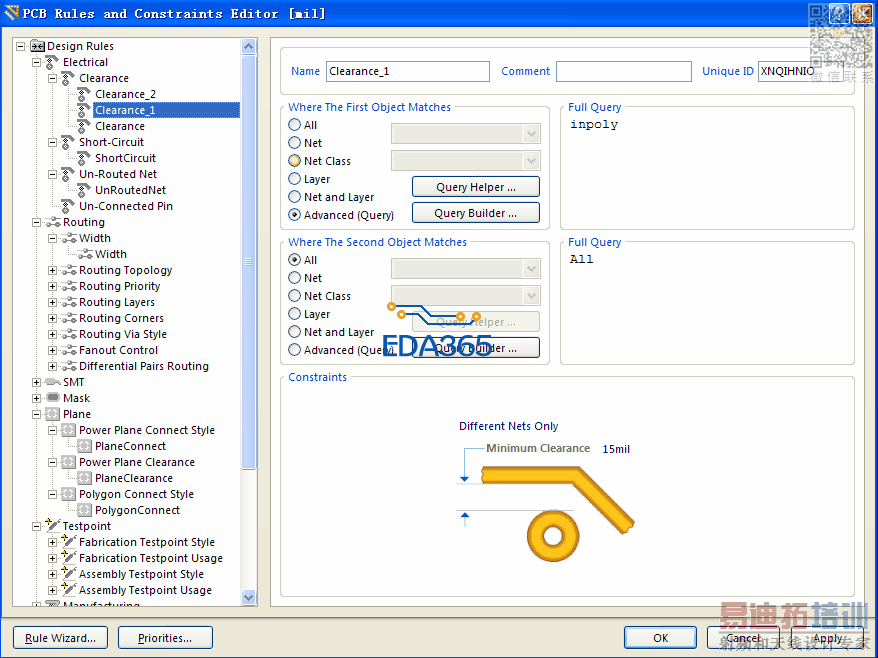Collapse the Short-Circuit node
The image size is (878, 658).
[53, 142]
